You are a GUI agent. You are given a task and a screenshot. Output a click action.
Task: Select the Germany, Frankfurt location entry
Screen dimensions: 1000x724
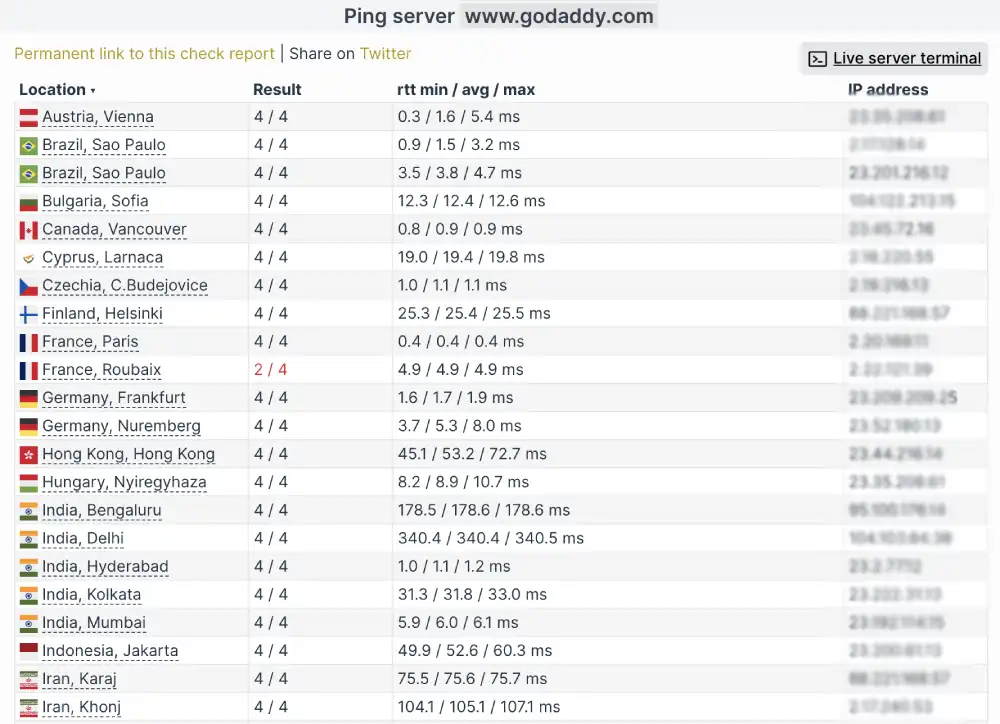click(113, 398)
